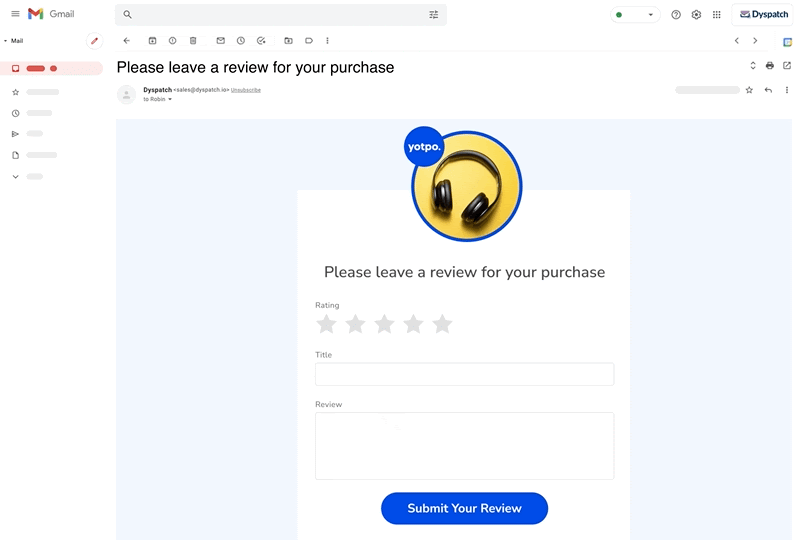Viewport: 800px width, 540px height.
Task: Star this message from Dyspatch
Action: click(749, 90)
